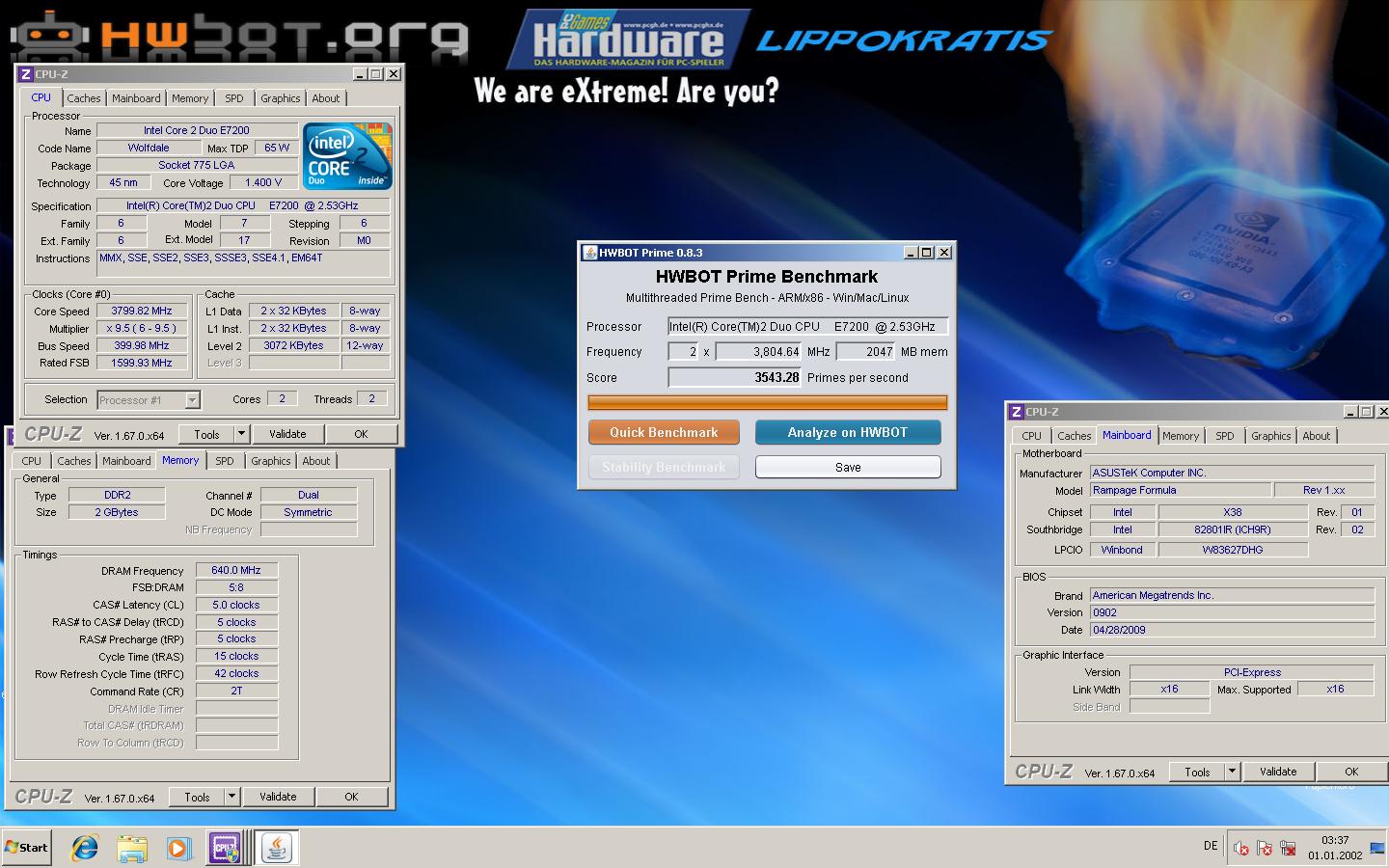This screenshot has width=1389, height=868.
Task: Click the FSB:DRAM ratio value 5:8
Action: pos(236,587)
